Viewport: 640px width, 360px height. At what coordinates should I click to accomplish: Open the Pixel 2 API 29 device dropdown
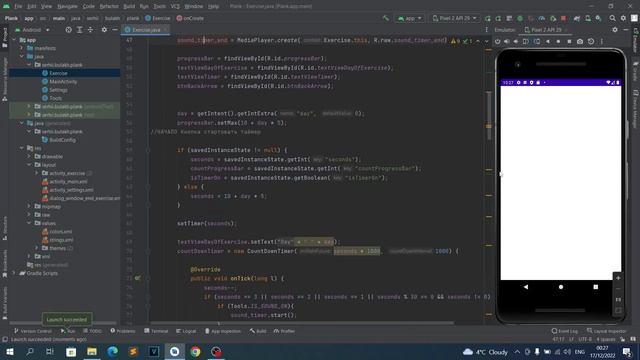[454, 18]
